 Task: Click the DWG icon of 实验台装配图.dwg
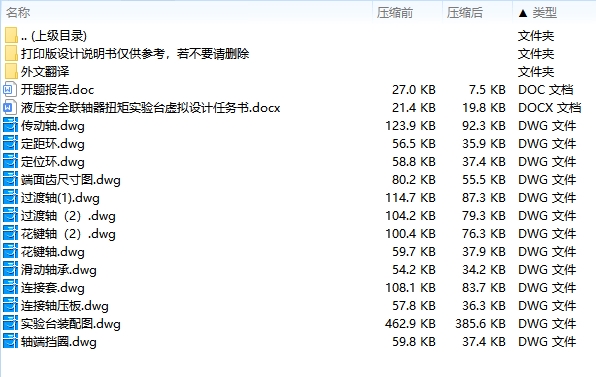coord(10,324)
